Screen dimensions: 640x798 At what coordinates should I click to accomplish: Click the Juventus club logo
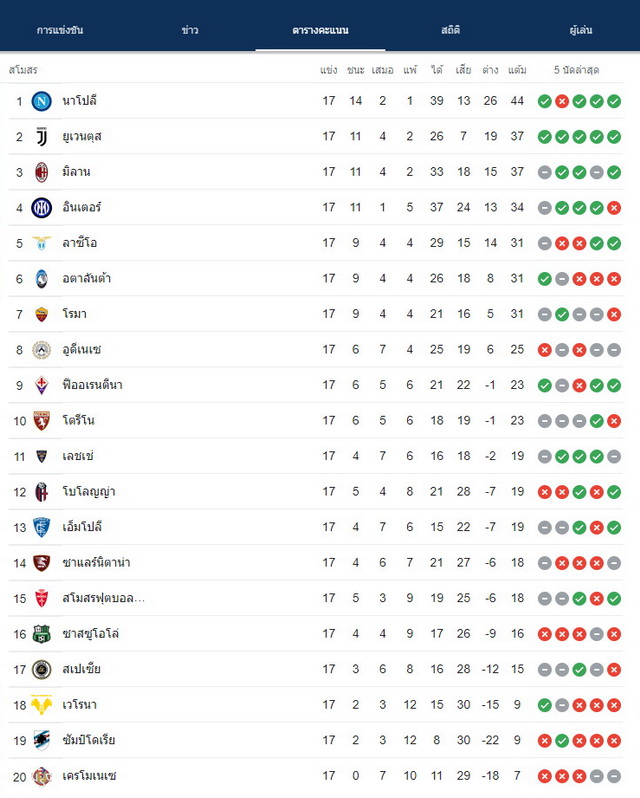[x=41, y=136]
